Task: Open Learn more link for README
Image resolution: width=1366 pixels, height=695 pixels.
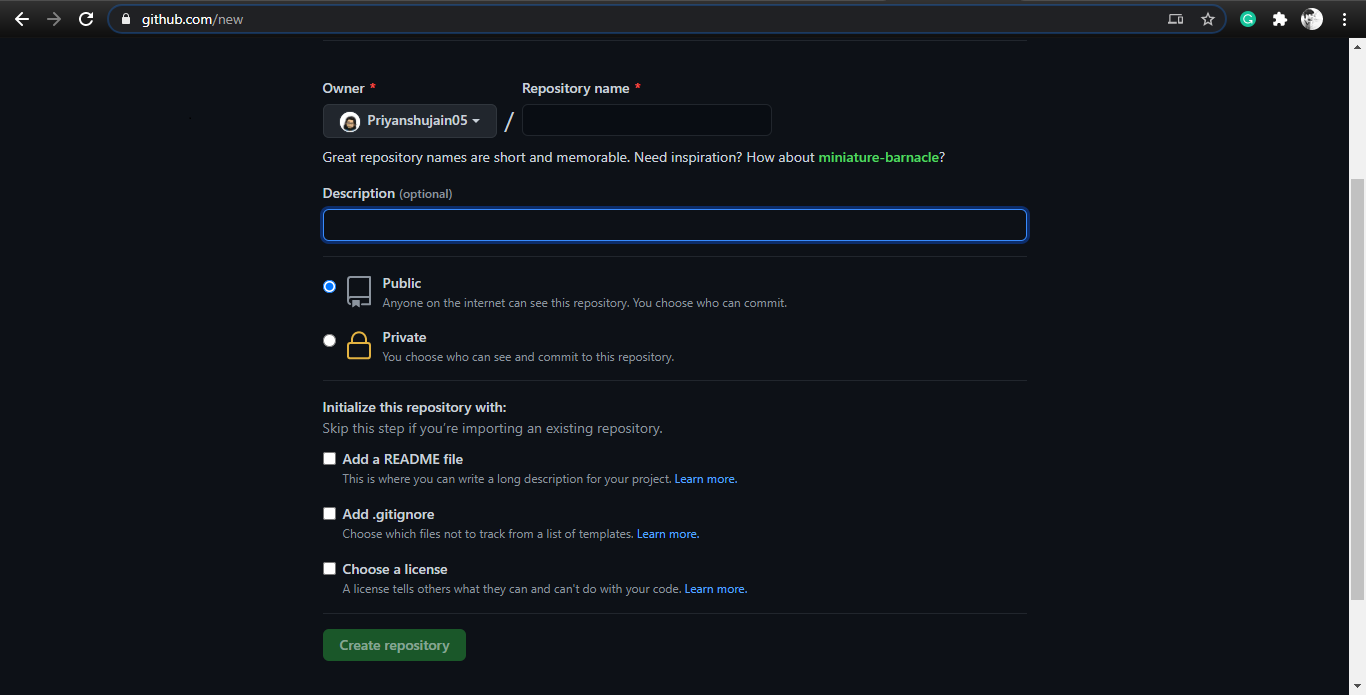Action: pos(705,479)
